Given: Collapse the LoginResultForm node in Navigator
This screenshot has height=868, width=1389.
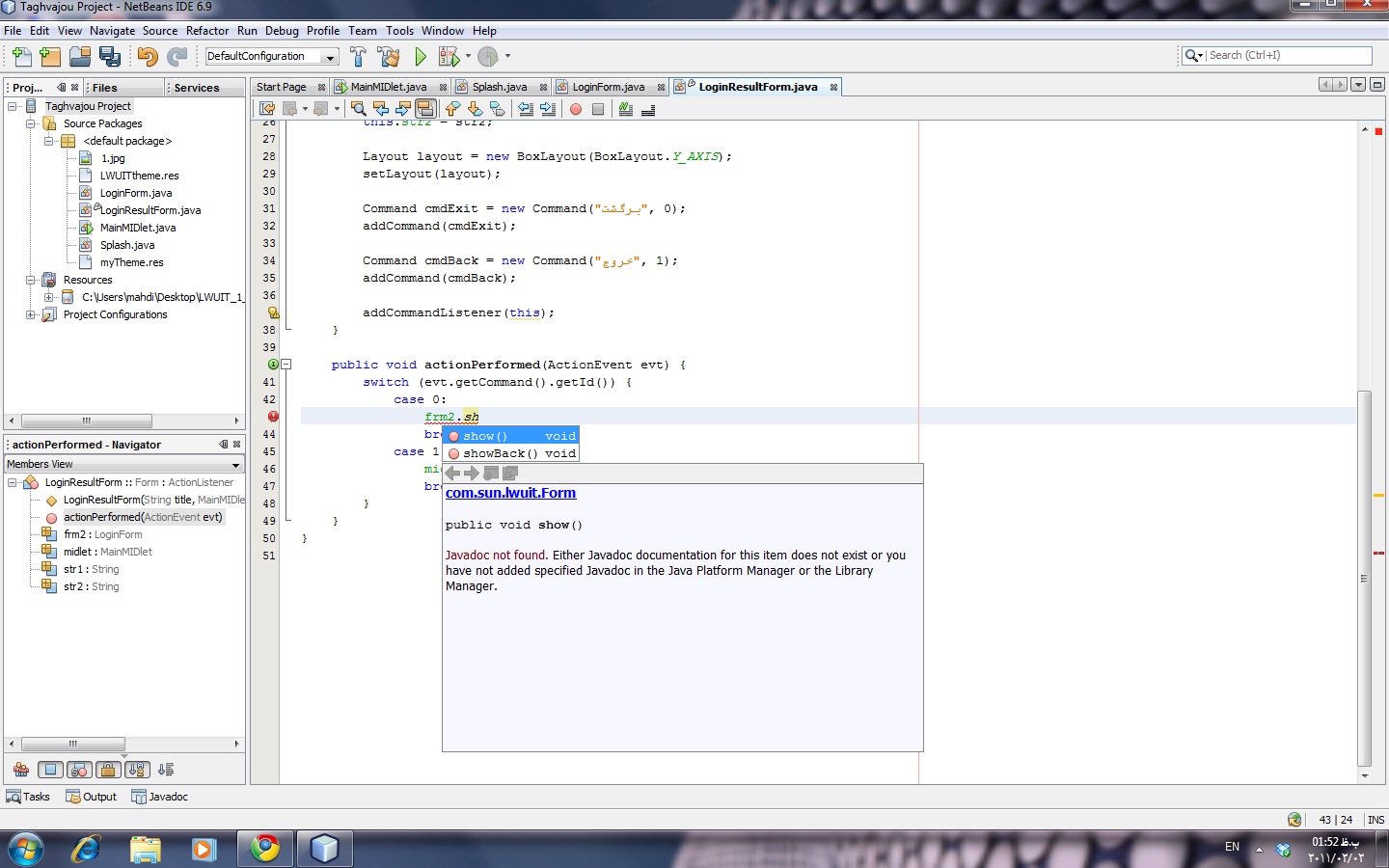Looking at the screenshot, I should click(13, 482).
